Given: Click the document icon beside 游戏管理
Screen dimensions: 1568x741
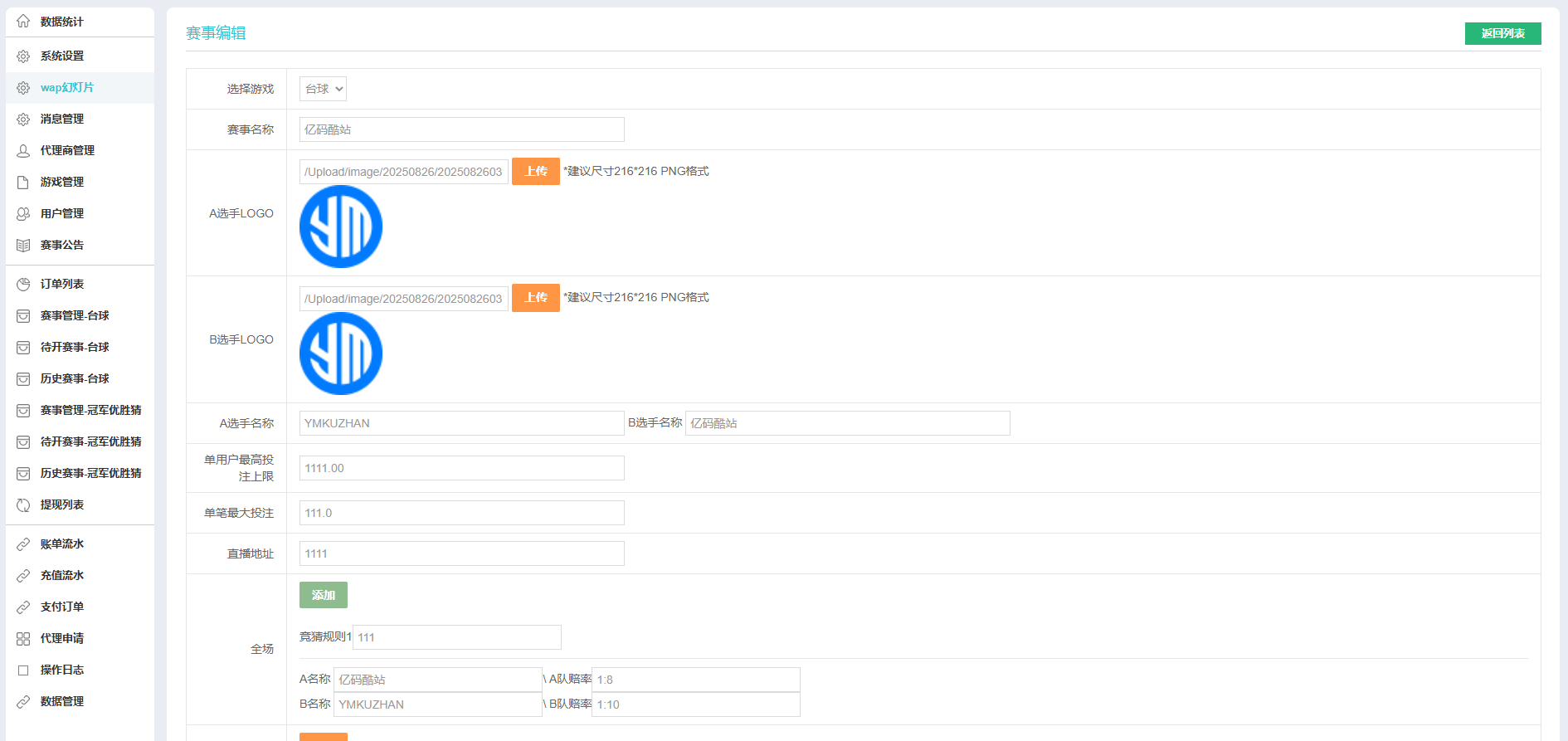Looking at the screenshot, I should coord(23,183).
